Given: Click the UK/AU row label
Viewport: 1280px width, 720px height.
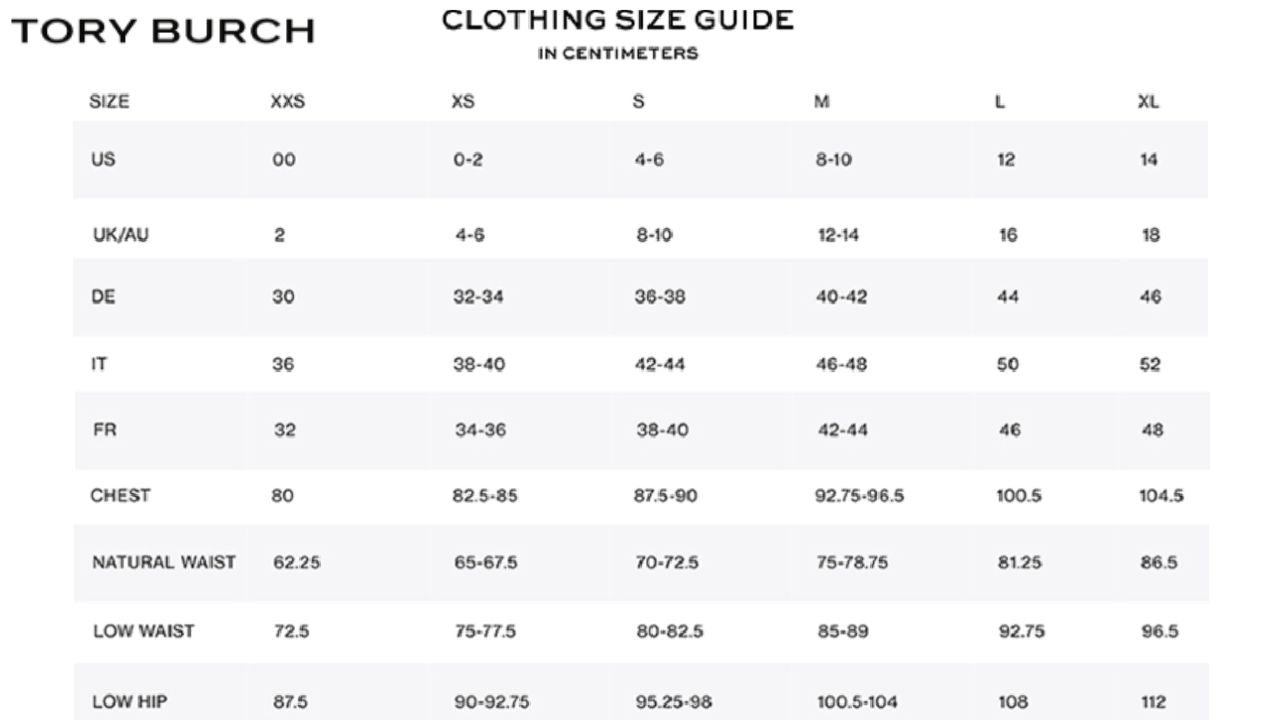Looking at the screenshot, I should tap(121, 235).
